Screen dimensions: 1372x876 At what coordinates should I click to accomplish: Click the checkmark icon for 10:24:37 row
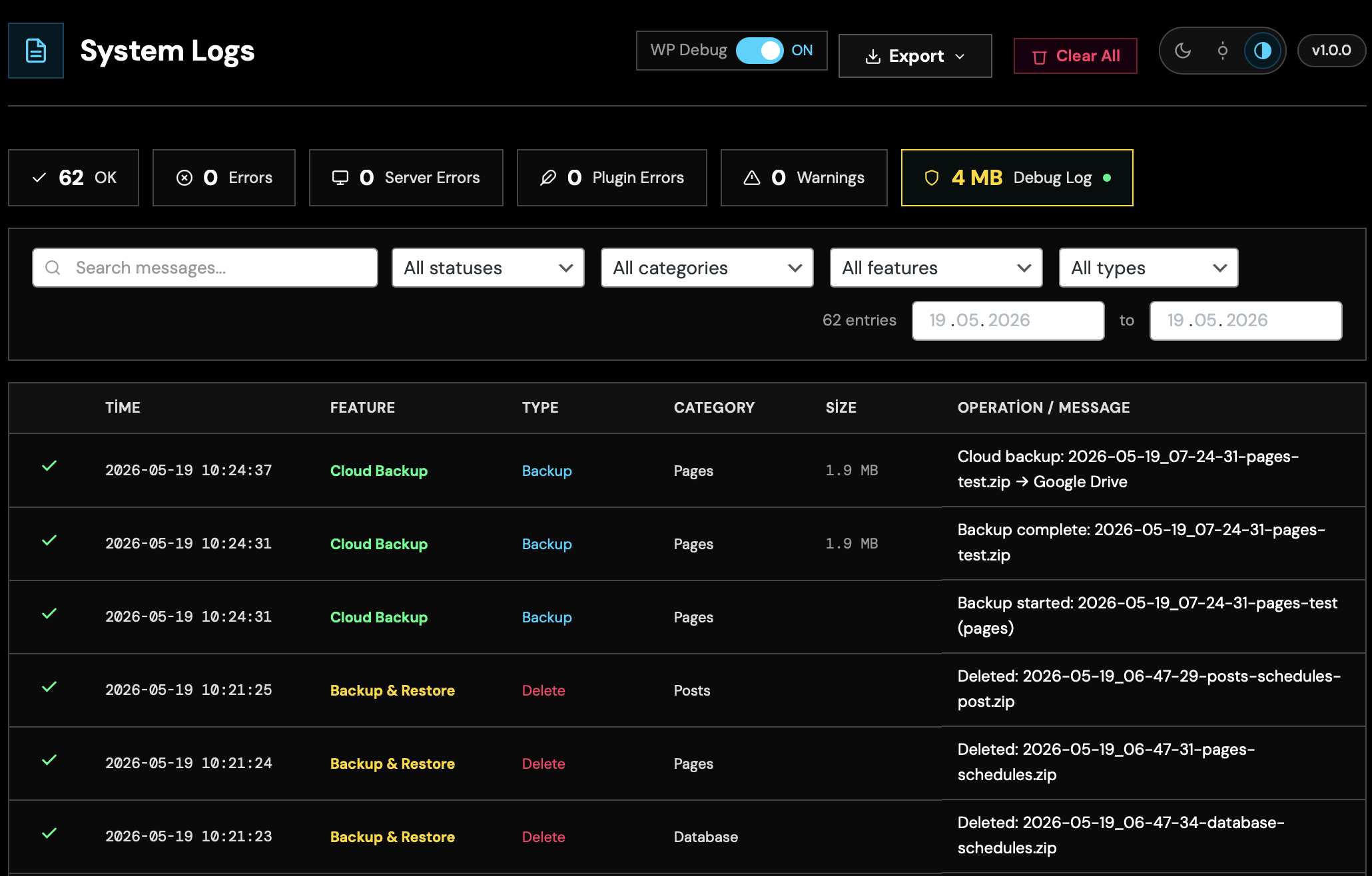point(49,466)
